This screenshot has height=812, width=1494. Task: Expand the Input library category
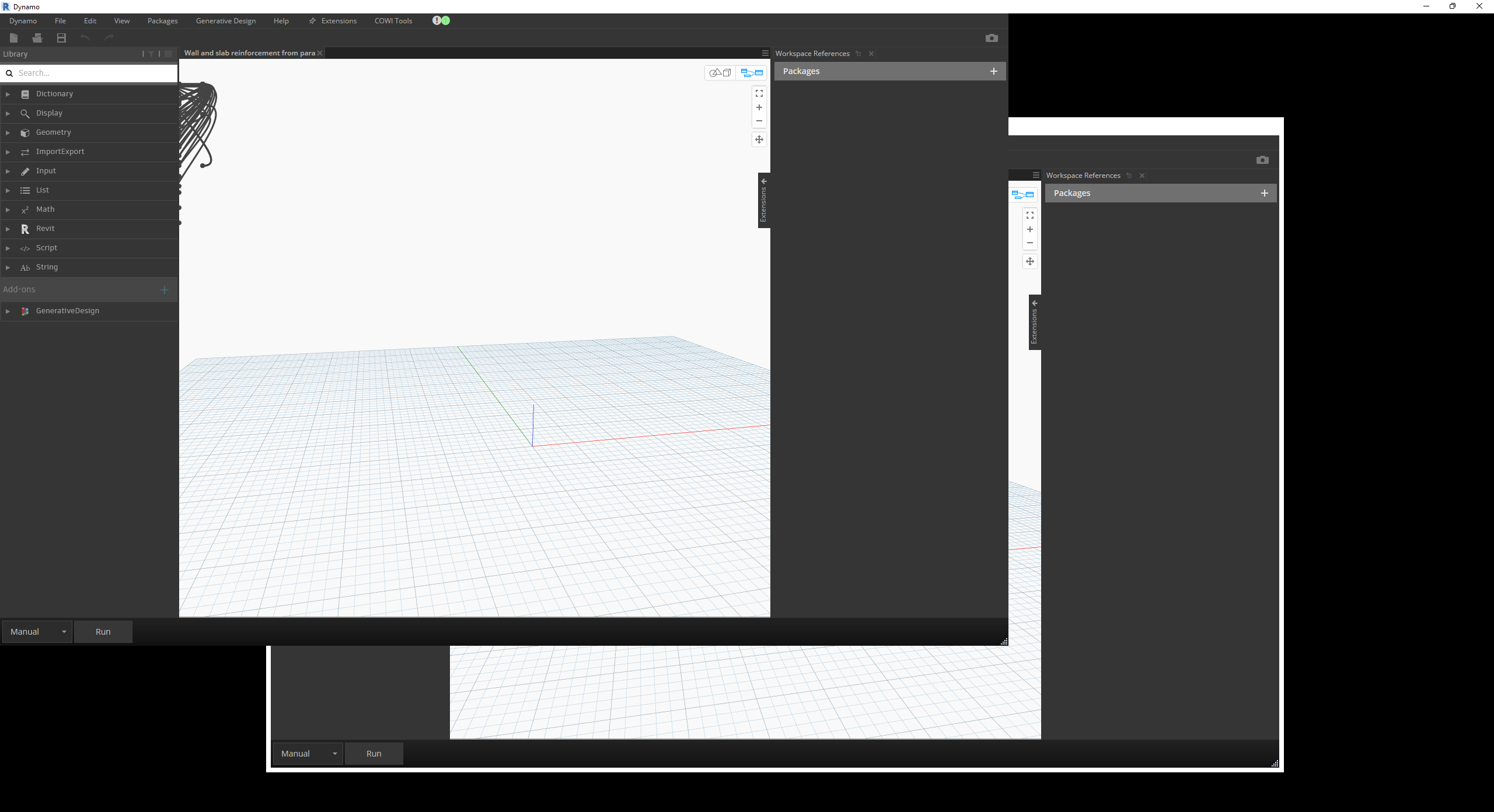pos(8,171)
